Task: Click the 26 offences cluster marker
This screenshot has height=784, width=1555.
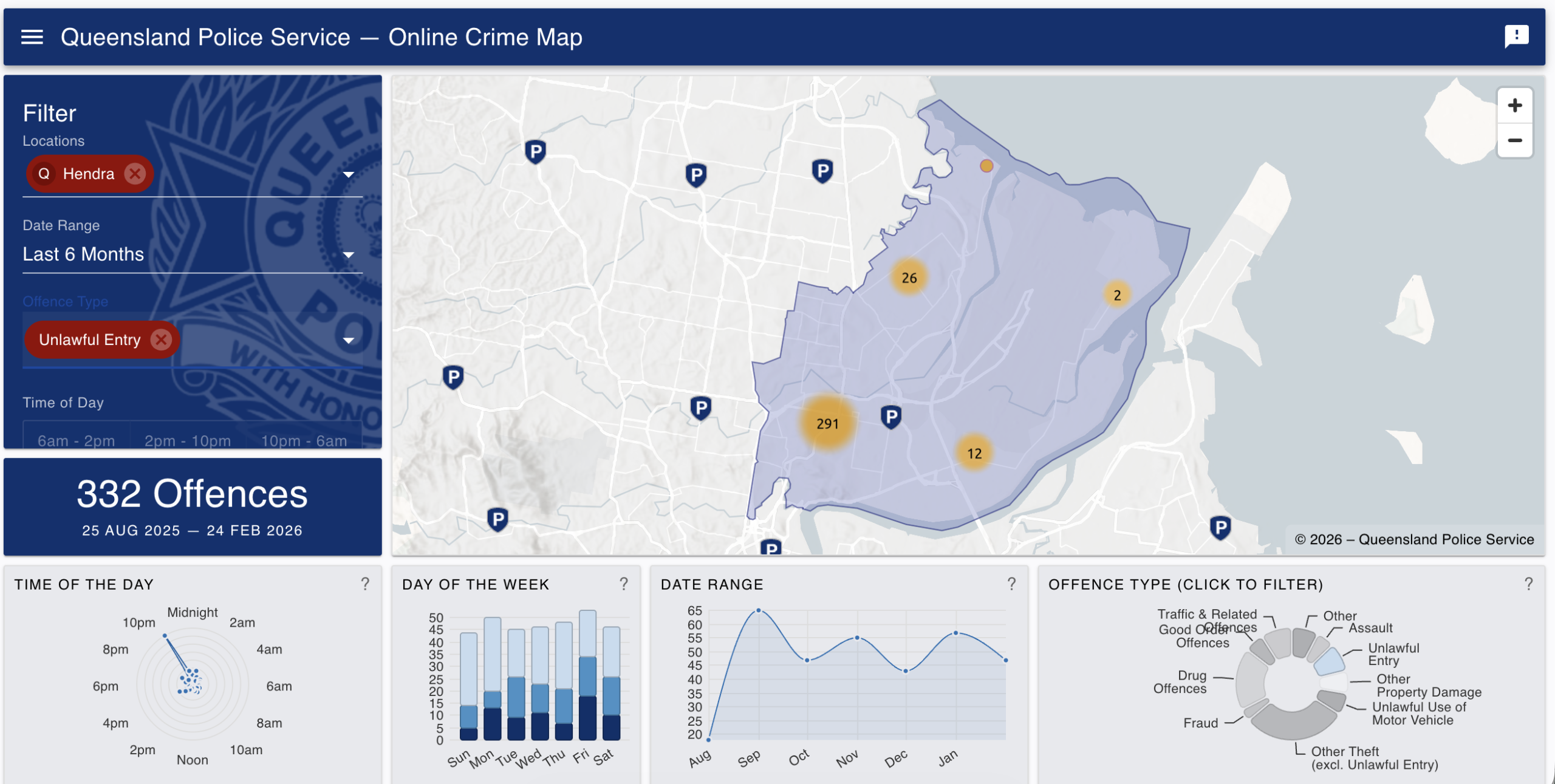Action: (909, 278)
